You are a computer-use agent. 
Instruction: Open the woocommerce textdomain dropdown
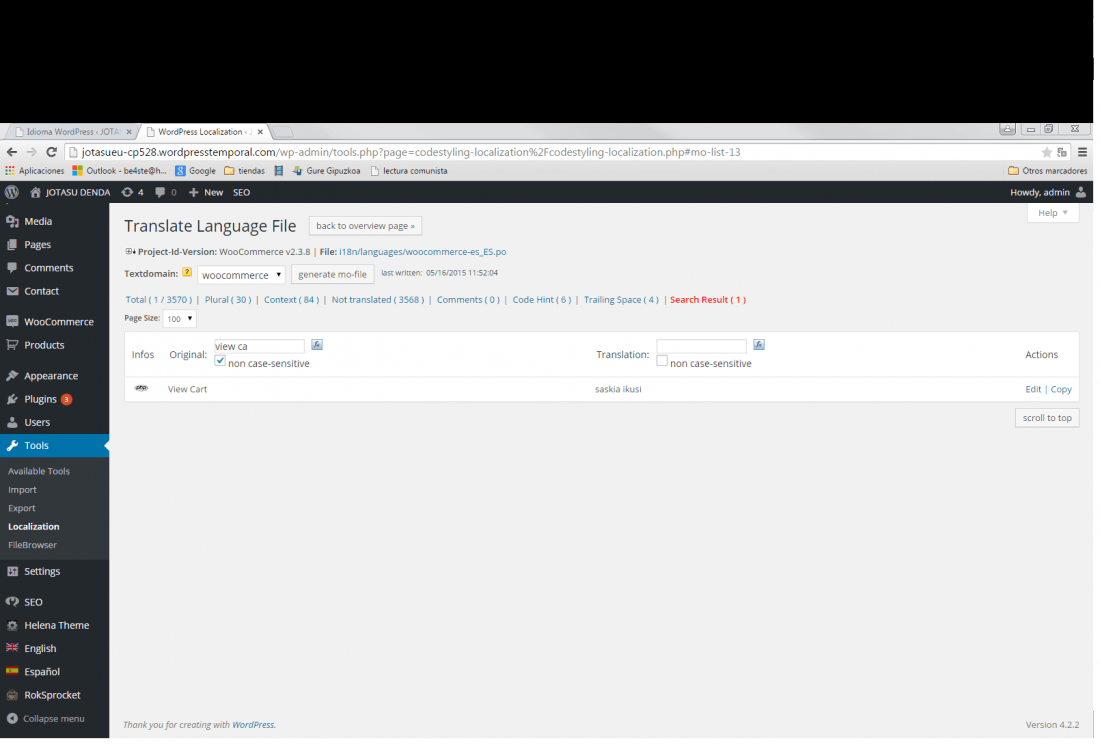243,276
